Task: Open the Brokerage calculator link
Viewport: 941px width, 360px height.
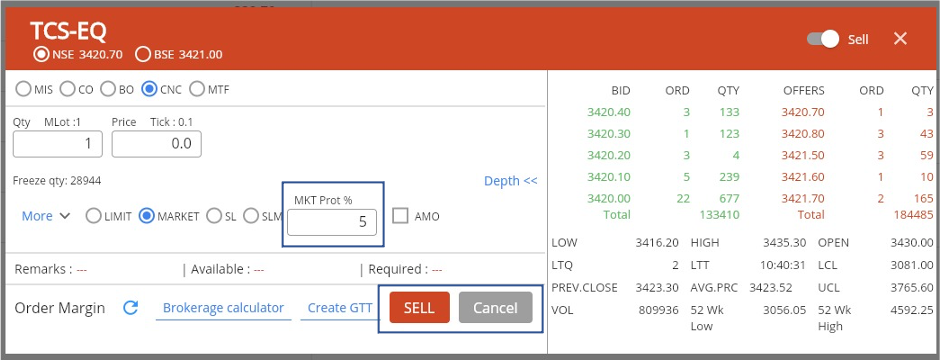Action: pyautogui.click(x=223, y=308)
